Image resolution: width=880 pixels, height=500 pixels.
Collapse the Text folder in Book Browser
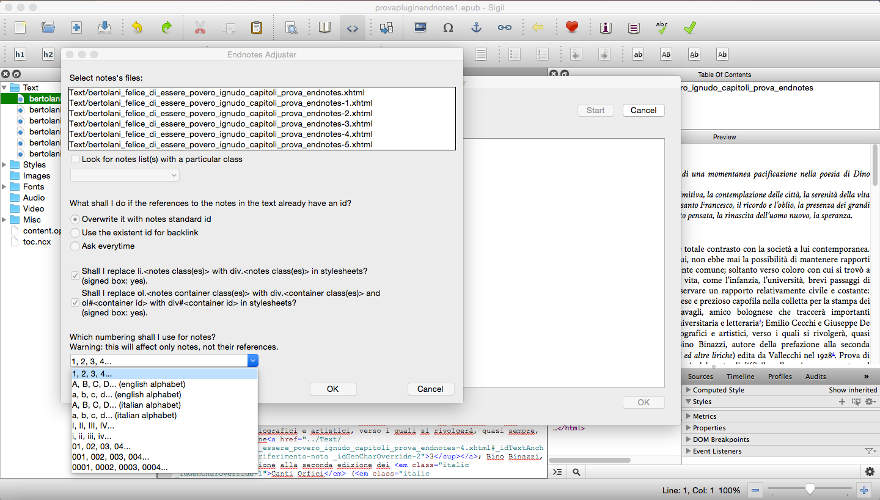(x=4, y=88)
